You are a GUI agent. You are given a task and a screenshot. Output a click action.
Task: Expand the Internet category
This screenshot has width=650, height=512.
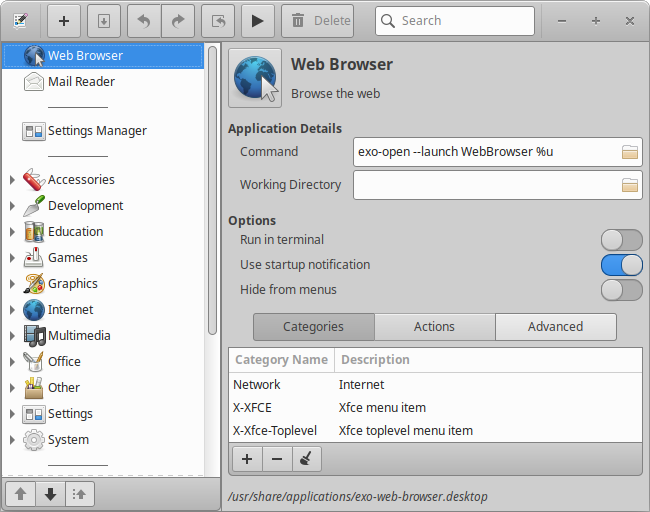tap(12, 310)
